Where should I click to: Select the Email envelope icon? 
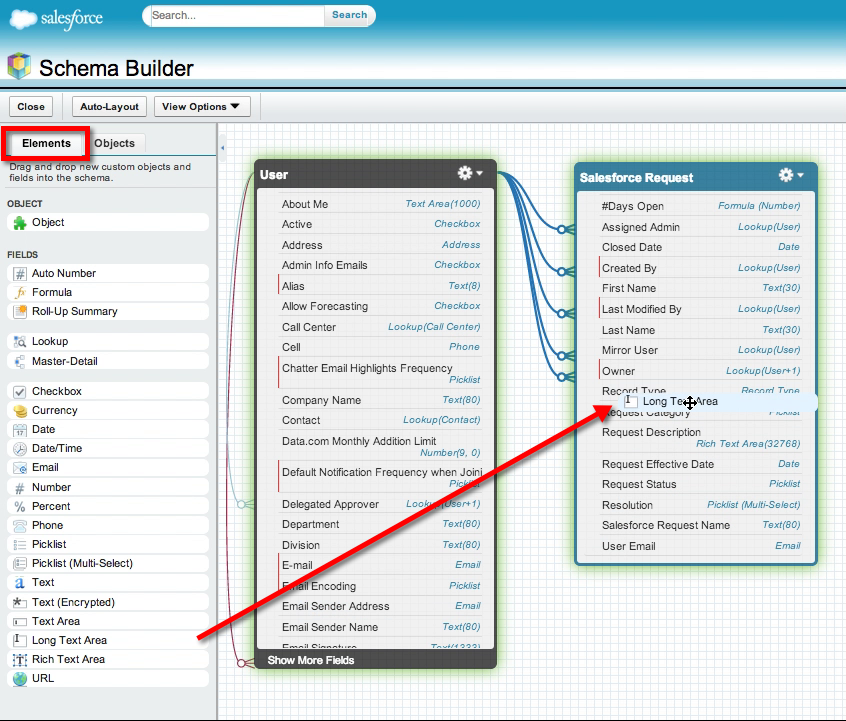point(20,468)
